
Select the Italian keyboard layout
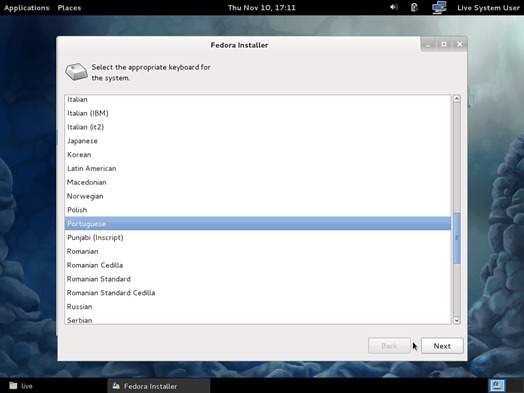pyautogui.click(x=258, y=99)
